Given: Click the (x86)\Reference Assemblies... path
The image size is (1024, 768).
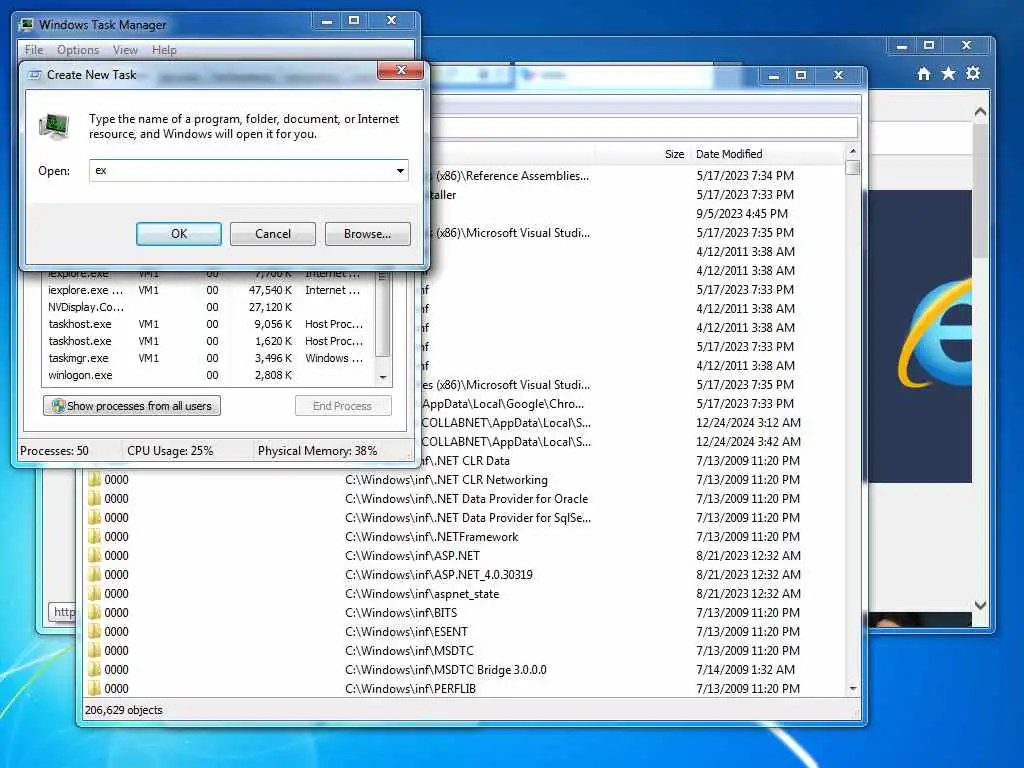Looking at the screenshot, I should [512, 176].
